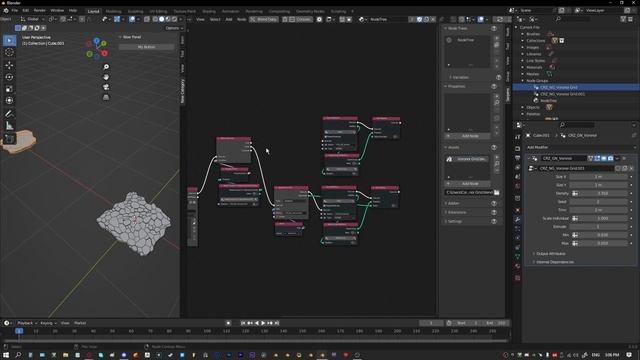Click the viewport zoom magnifier icon
Viewport: 640px width, 360px height.
pyautogui.click(x=106, y=67)
